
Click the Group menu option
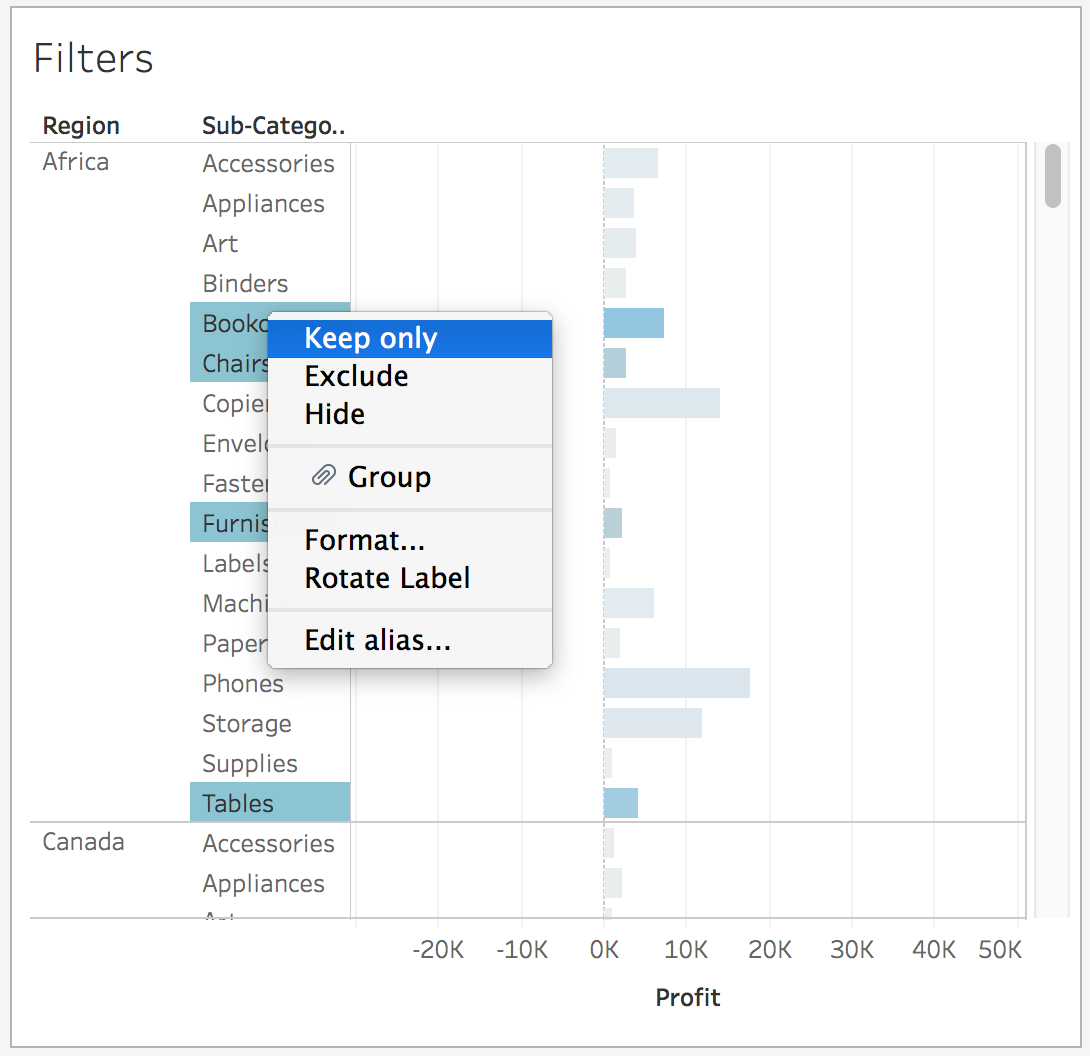coord(389,478)
